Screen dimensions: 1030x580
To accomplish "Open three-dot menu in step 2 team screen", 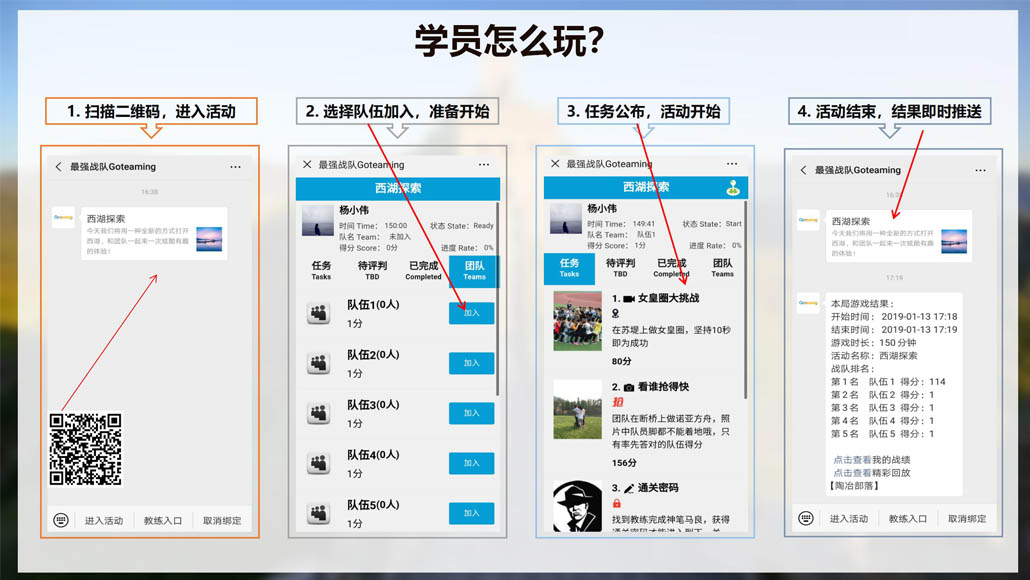I will coord(484,165).
